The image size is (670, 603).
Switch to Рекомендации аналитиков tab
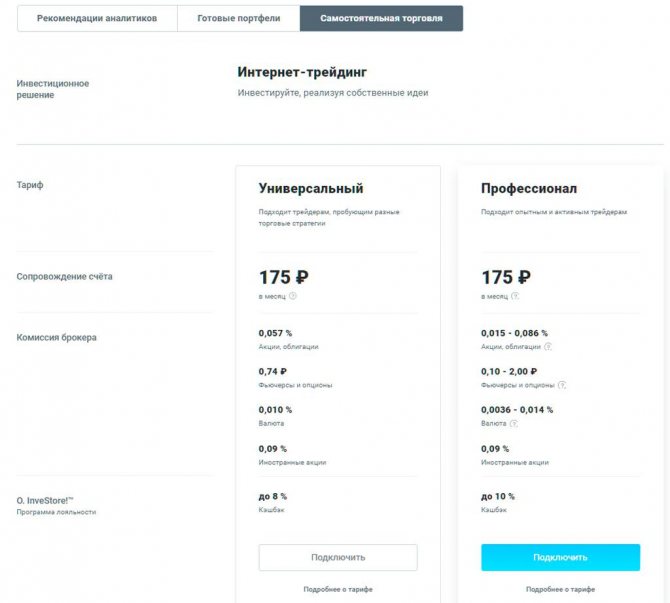pyautogui.click(x=97, y=18)
